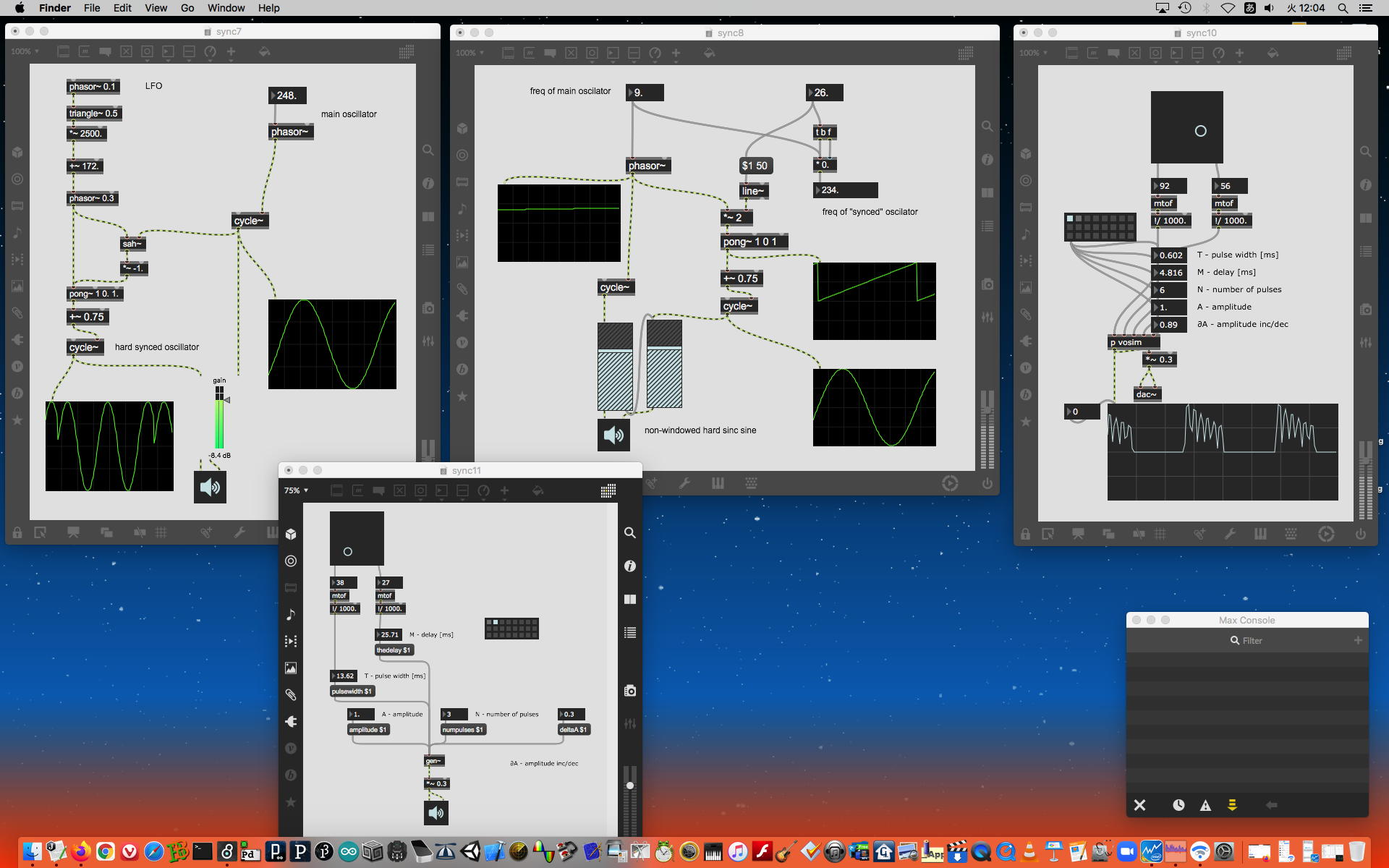Open the Vizzie 'V' icon in sync8
This screenshot has height=868, width=1389.
tap(462, 342)
